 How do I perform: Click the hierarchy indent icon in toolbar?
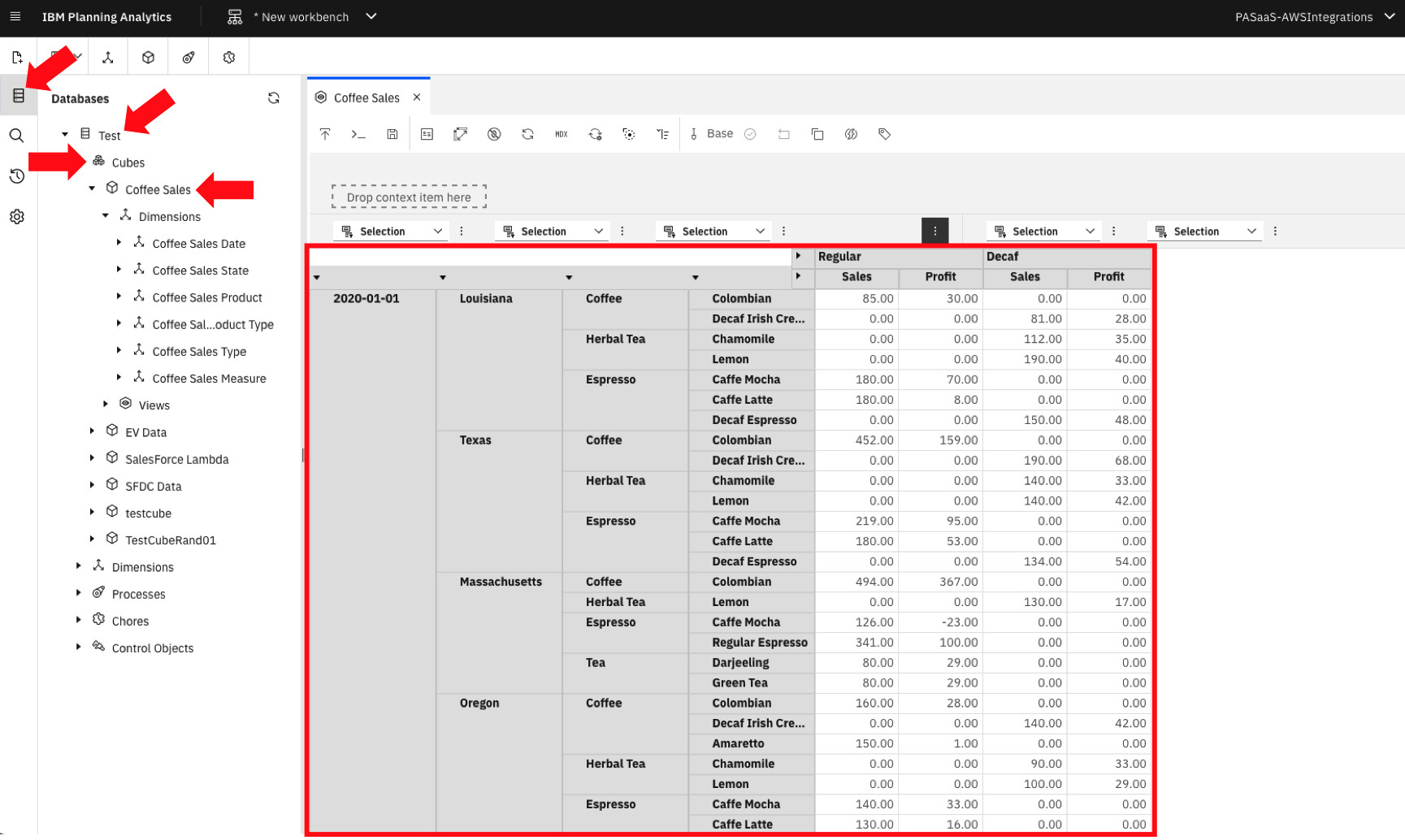[663, 134]
